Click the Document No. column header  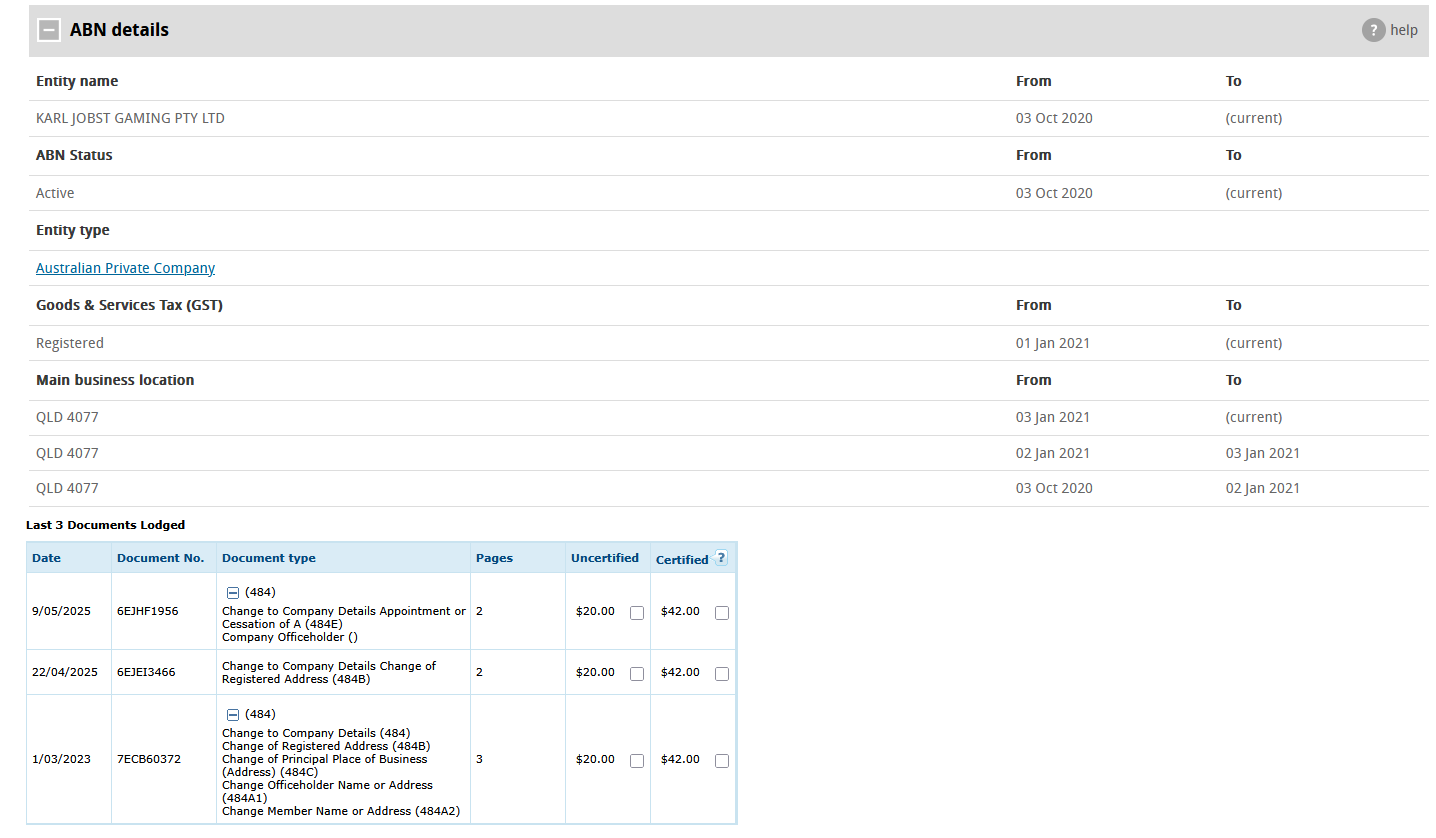[160, 558]
